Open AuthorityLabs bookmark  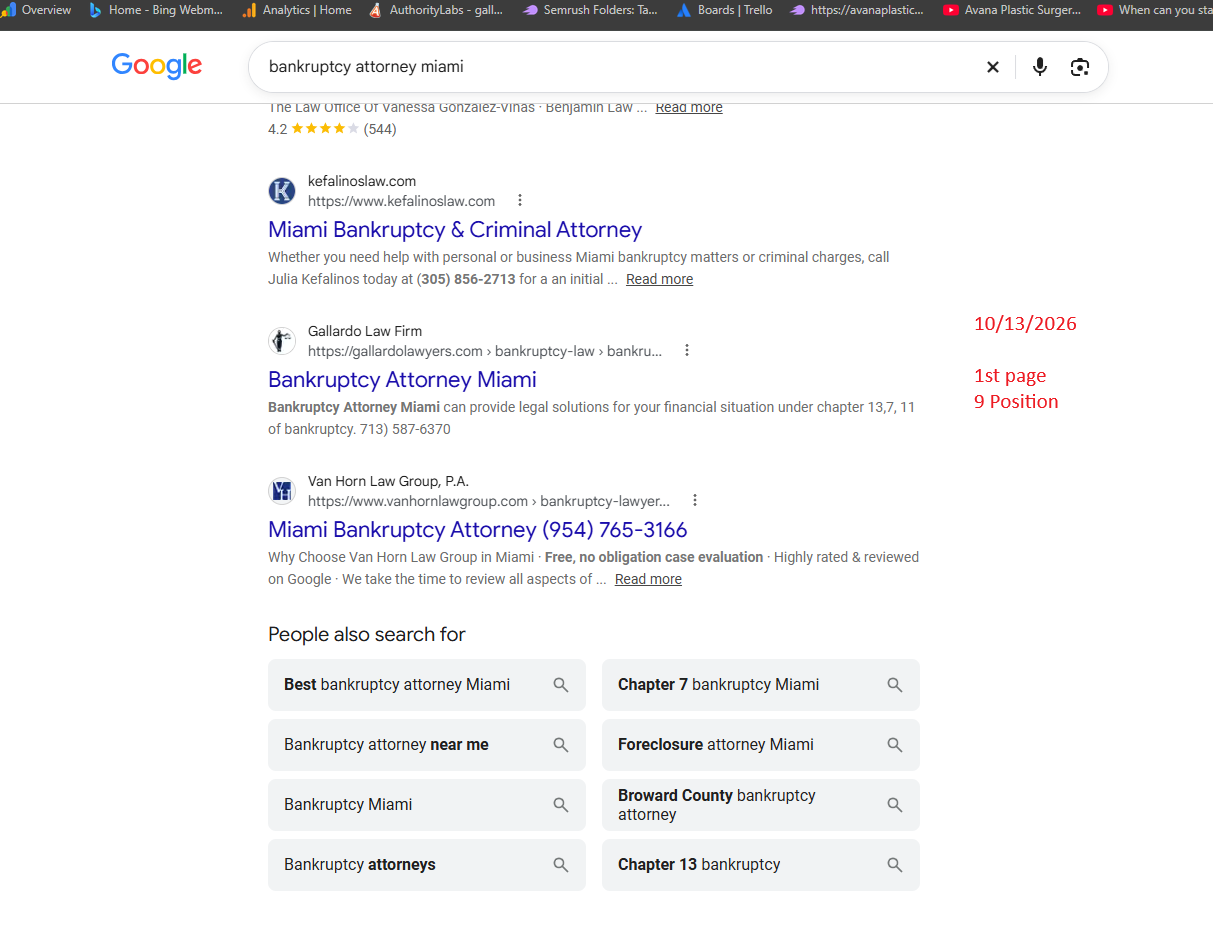coord(436,10)
